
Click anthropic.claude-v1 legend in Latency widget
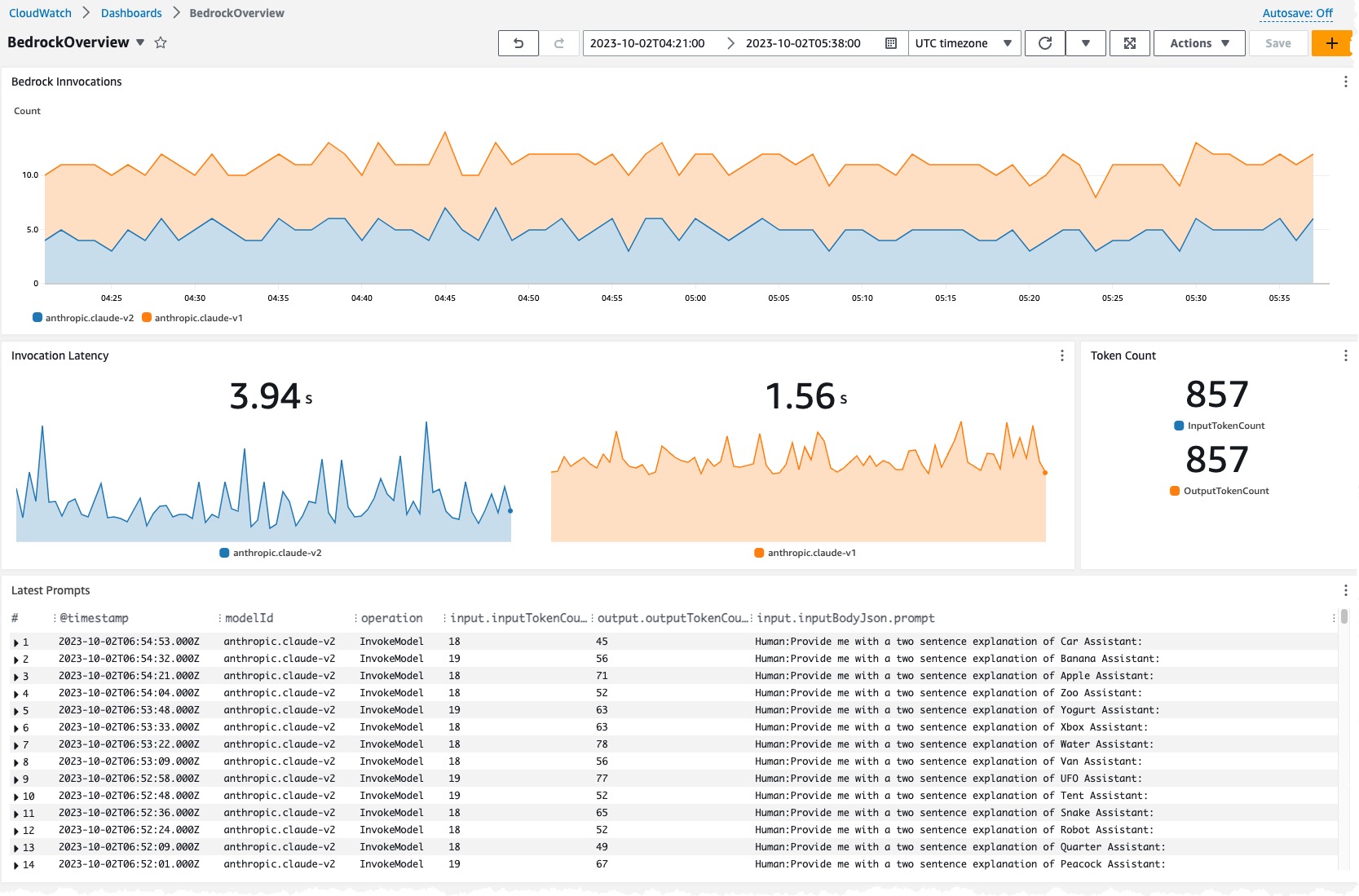[x=805, y=553]
